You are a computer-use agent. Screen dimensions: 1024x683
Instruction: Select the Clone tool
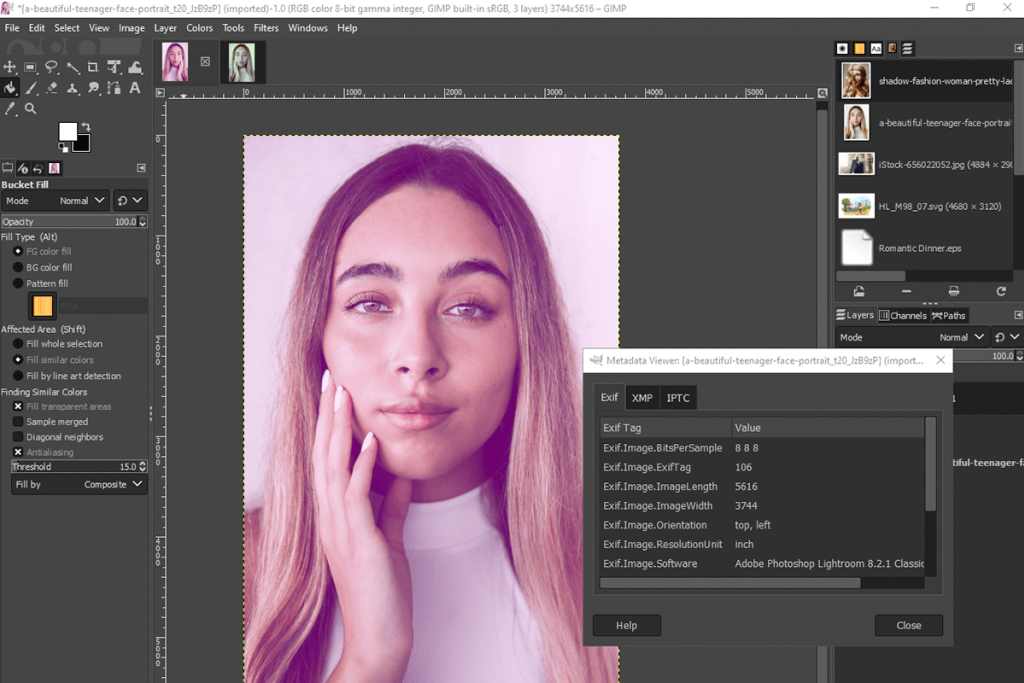73,88
